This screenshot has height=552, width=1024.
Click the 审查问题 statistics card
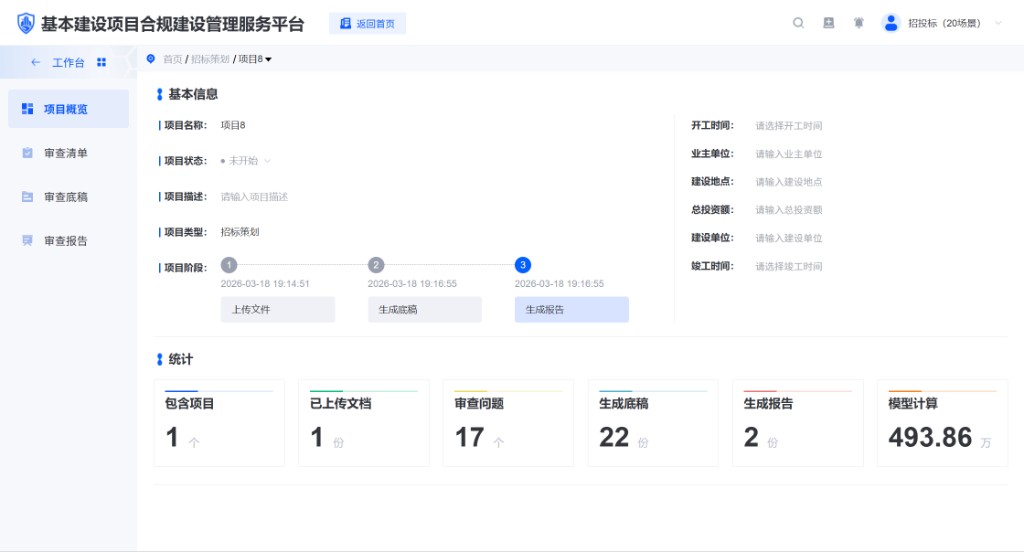tap(508, 423)
